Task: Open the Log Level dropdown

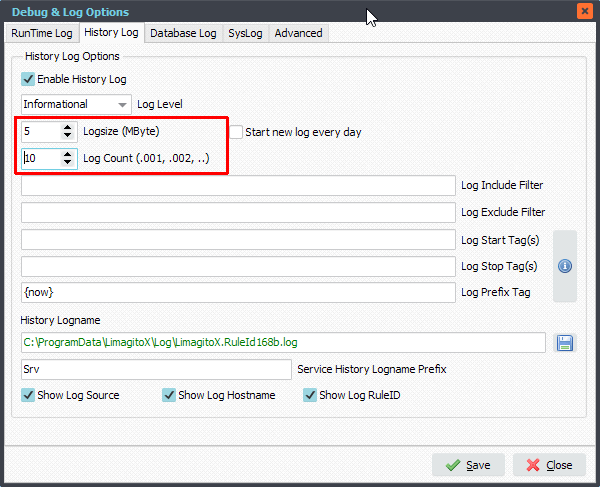Action: tap(76, 104)
